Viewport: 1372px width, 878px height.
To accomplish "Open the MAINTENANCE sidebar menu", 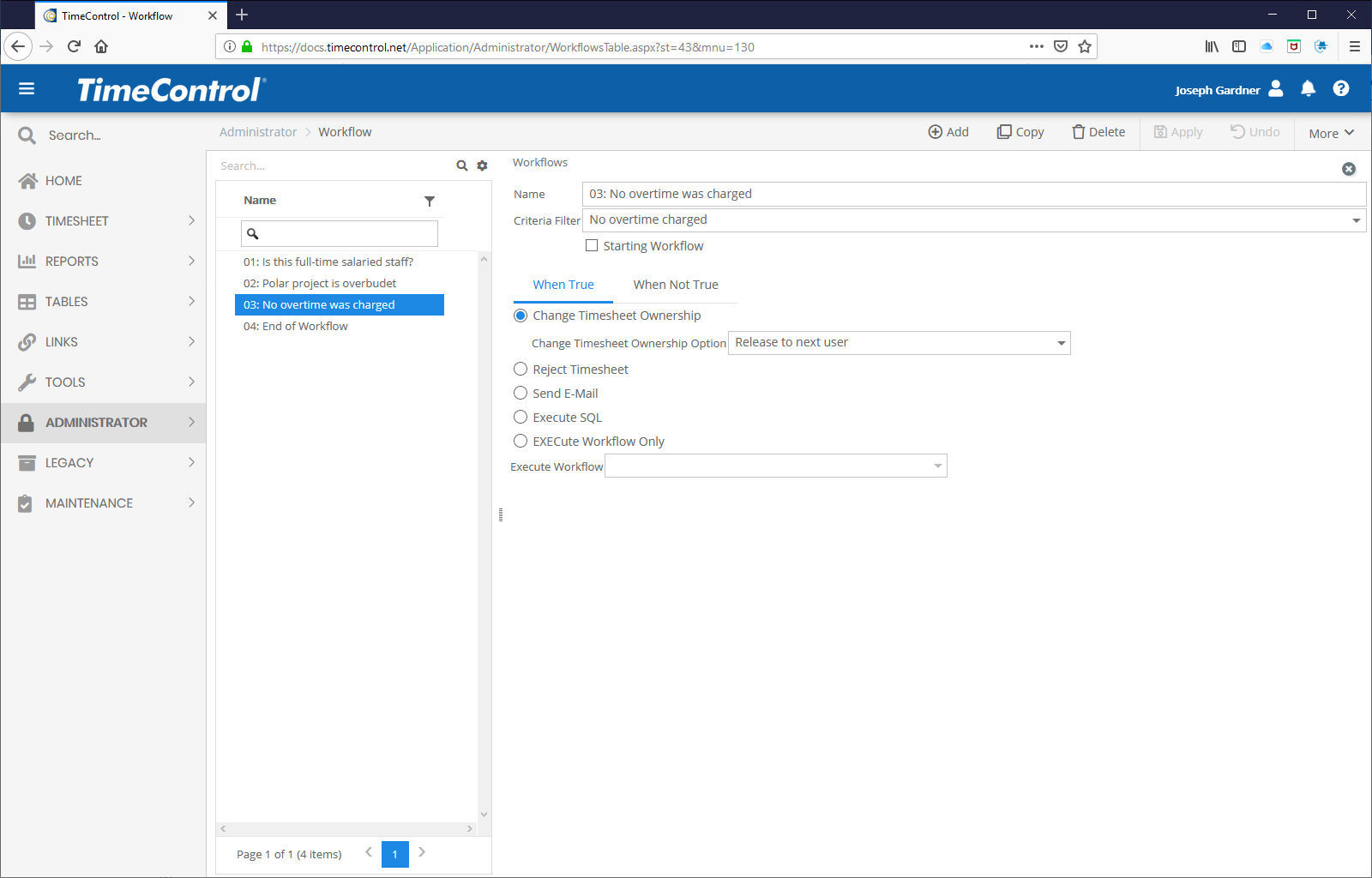I will [103, 503].
